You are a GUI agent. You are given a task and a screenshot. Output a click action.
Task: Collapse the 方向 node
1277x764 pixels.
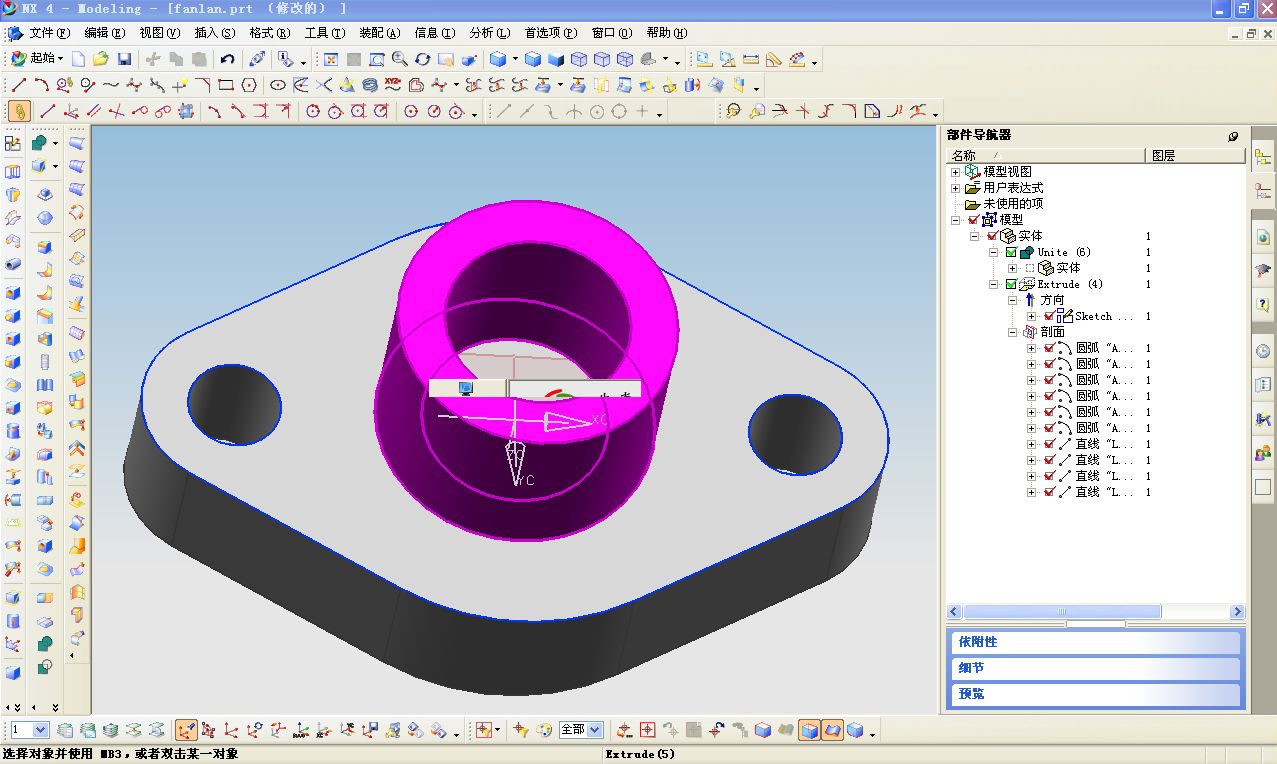pyautogui.click(x=1012, y=300)
